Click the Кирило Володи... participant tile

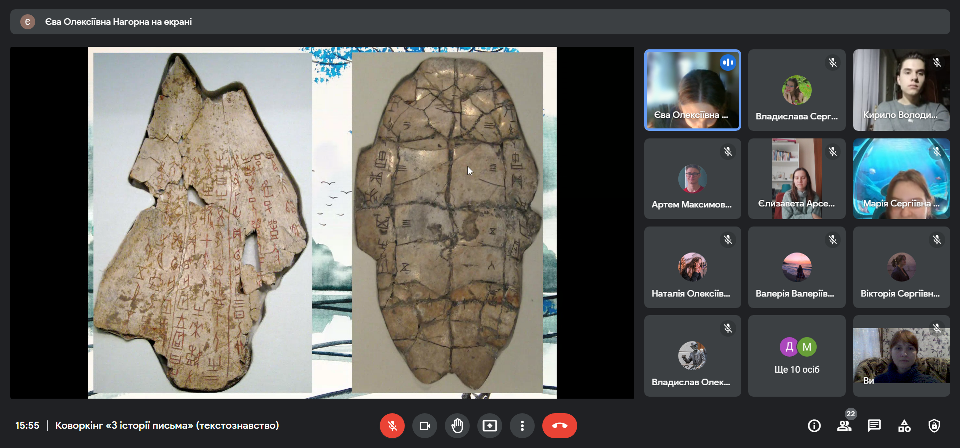pos(900,90)
